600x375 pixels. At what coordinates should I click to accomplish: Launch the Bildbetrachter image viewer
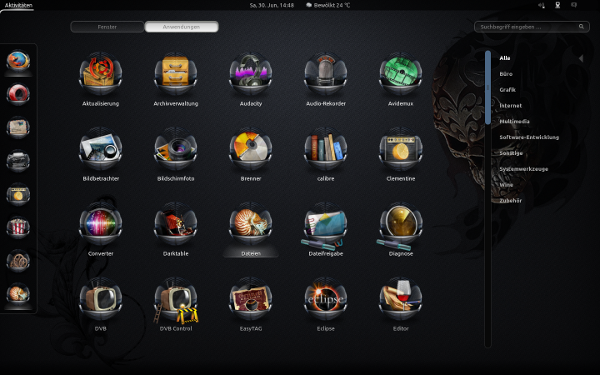(x=101, y=148)
